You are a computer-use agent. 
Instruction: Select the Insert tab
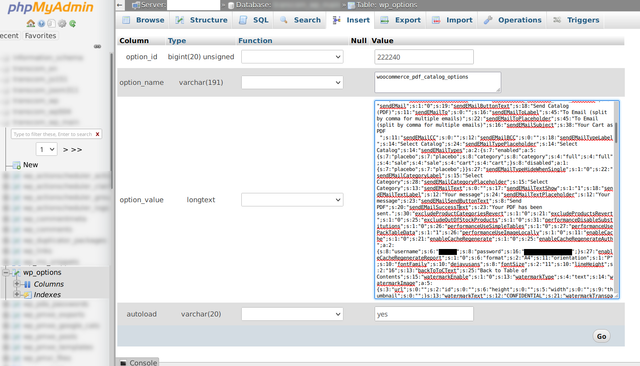click(x=351, y=20)
